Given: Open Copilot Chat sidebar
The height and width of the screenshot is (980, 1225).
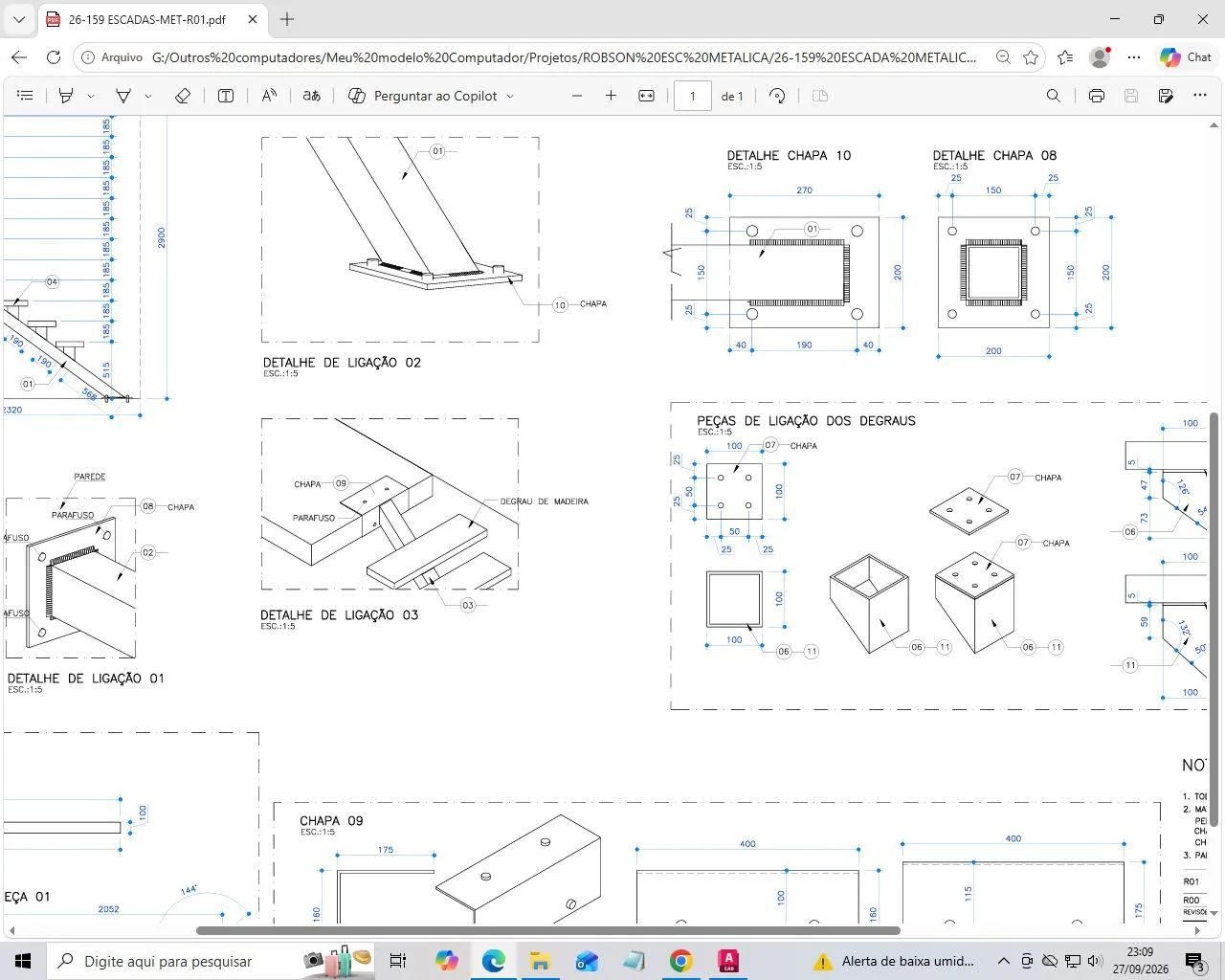Looking at the screenshot, I should (1186, 57).
